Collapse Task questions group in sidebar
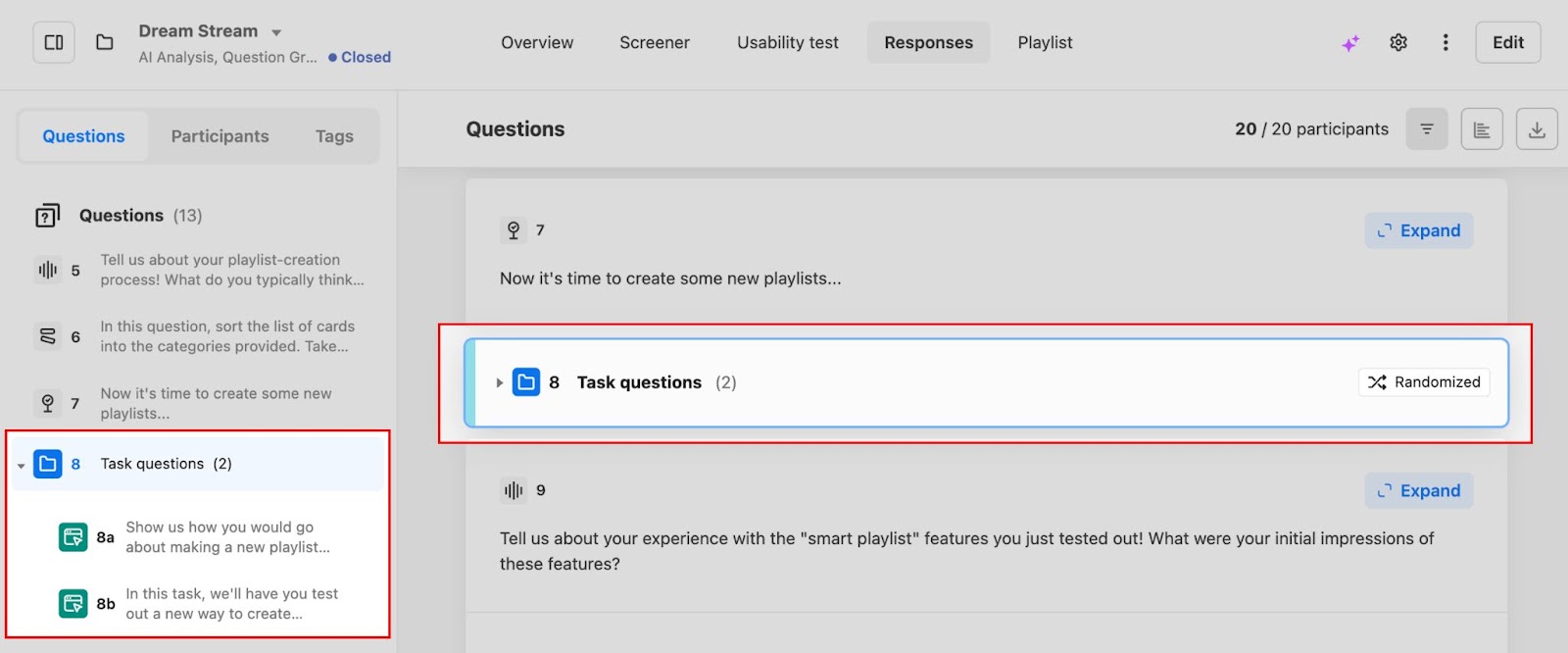Image resolution: width=1568 pixels, height=653 pixels. [x=22, y=466]
